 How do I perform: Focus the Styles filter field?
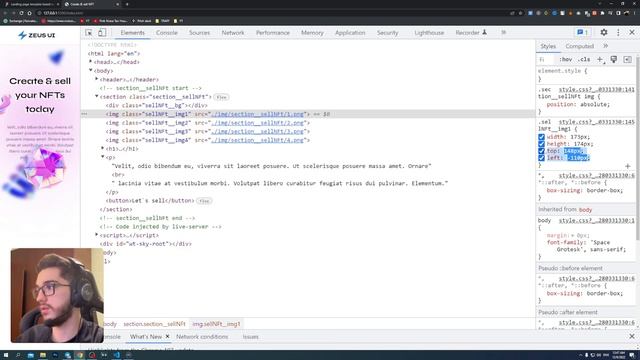pos(546,60)
